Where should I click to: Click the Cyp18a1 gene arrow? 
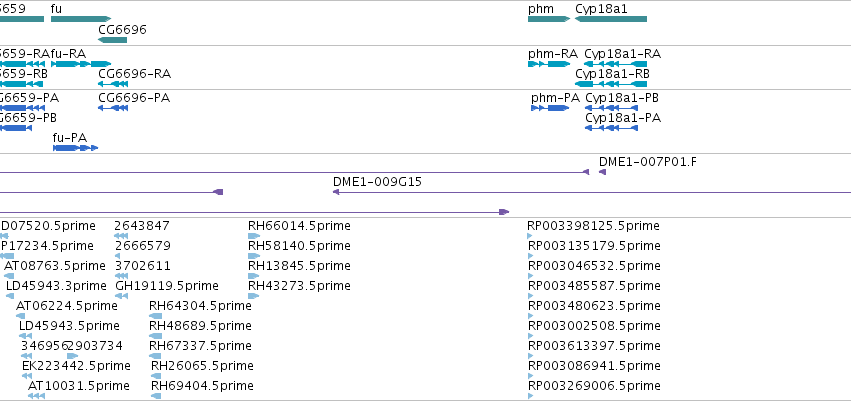tap(611, 19)
